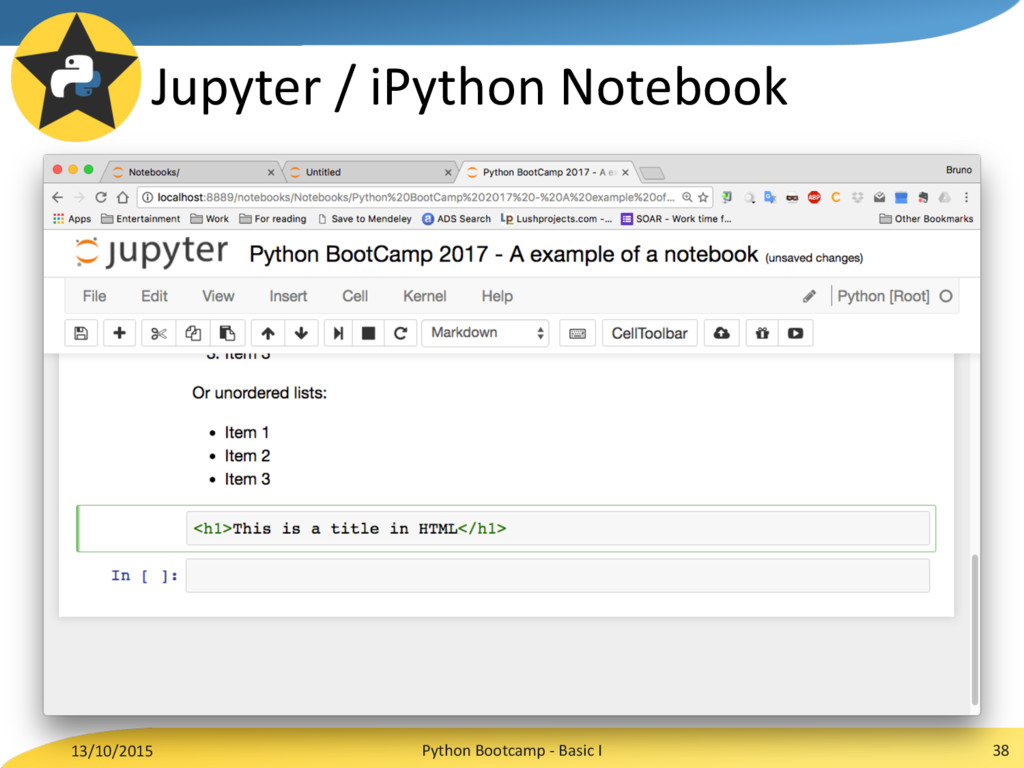This screenshot has height=768, width=1024.
Task: Click the Python [Root] kernel name
Action: coord(883,296)
